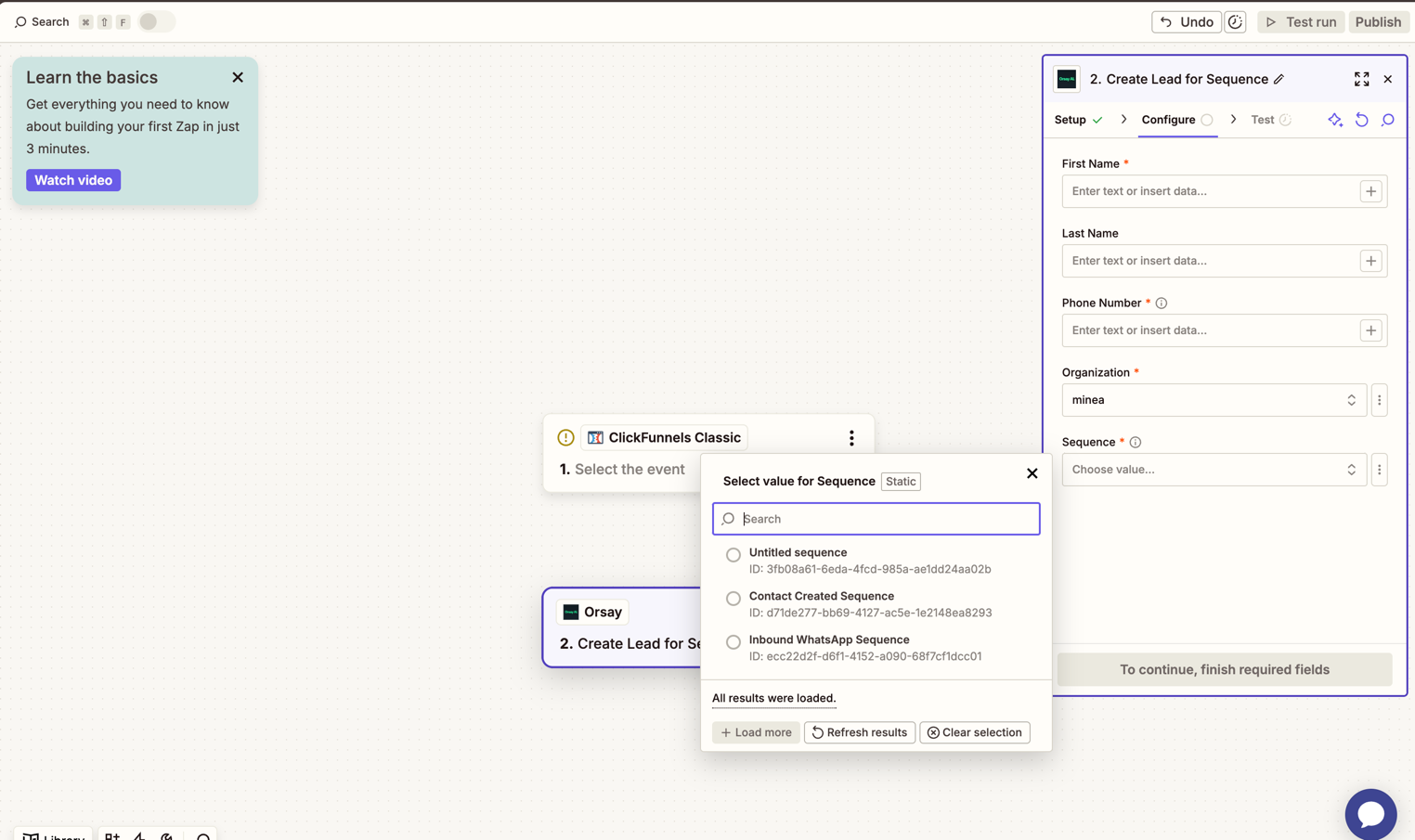Switch to the Configure tab

1177,120
